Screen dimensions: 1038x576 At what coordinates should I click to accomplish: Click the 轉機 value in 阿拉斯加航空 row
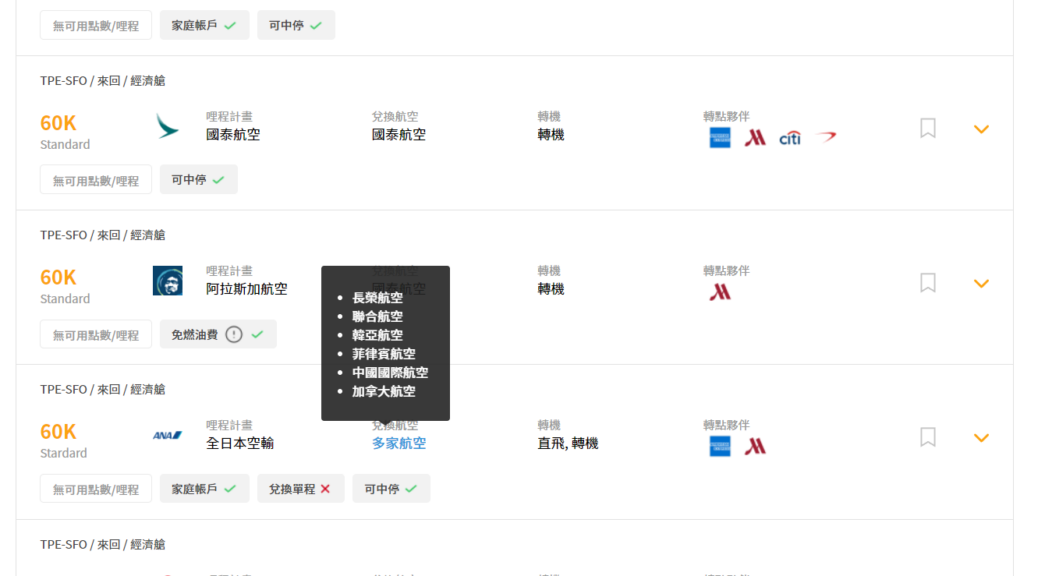[551, 289]
